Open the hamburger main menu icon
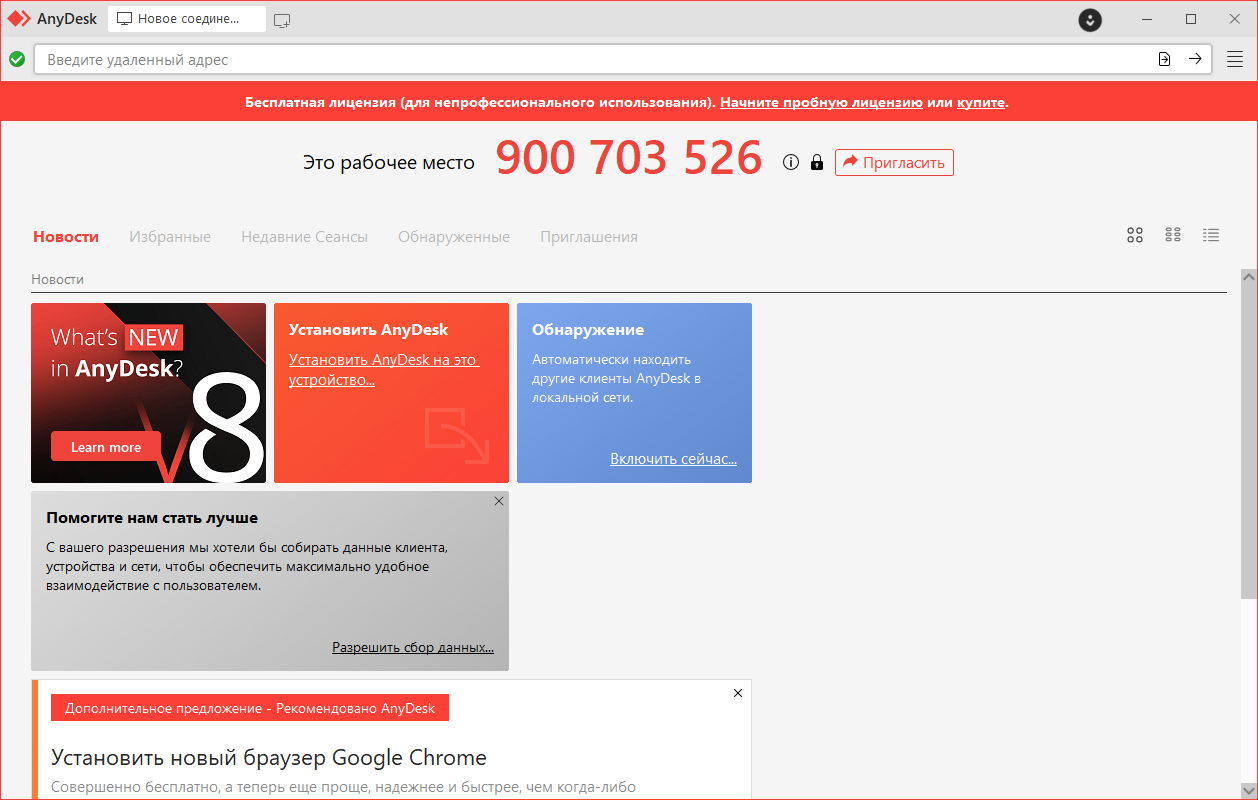Image resolution: width=1258 pixels, height=800 pixels. coord(1235,59)
